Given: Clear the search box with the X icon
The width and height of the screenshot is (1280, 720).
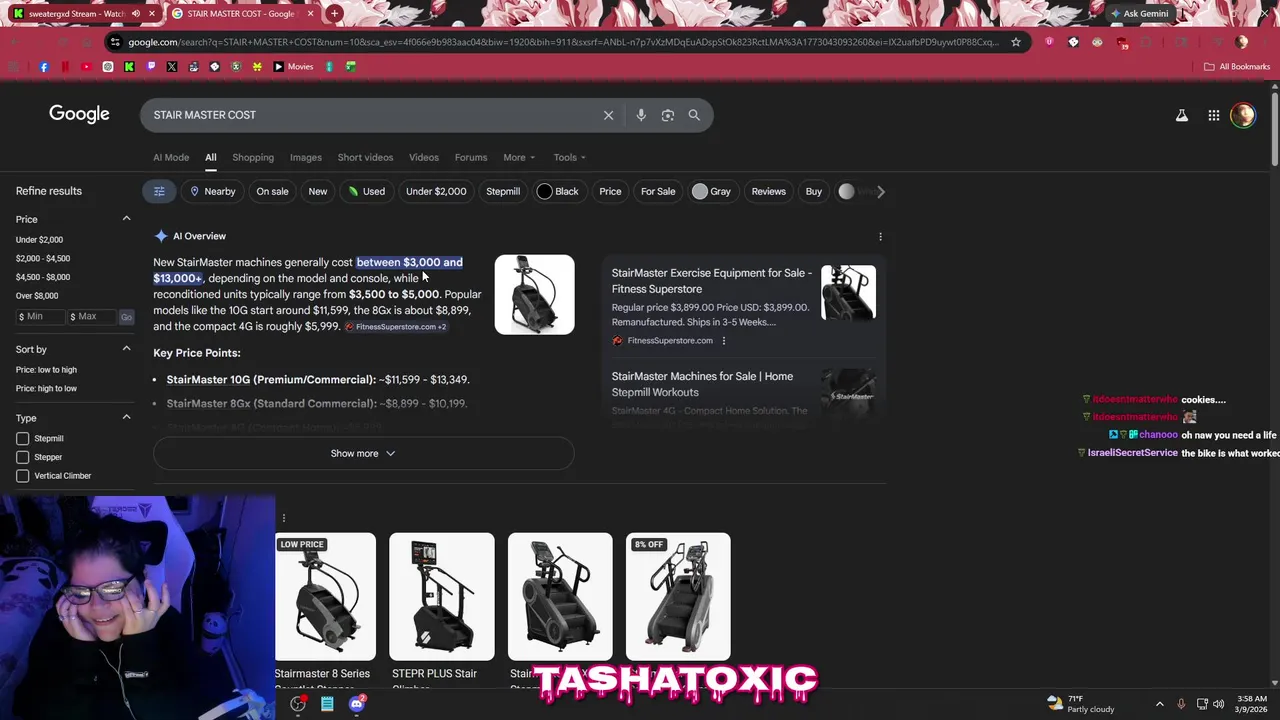Looking at the screenshot, I should pyautogui.click(x=608, y=115).
